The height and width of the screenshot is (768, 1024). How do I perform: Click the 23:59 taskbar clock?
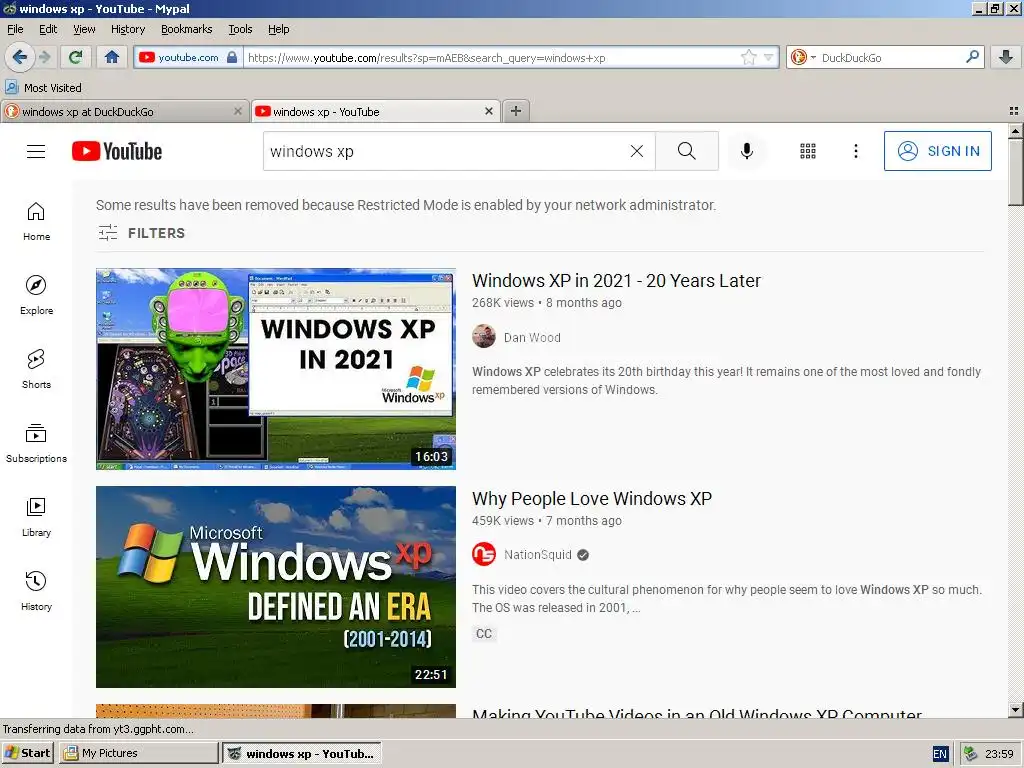click(x=999, y=754)
